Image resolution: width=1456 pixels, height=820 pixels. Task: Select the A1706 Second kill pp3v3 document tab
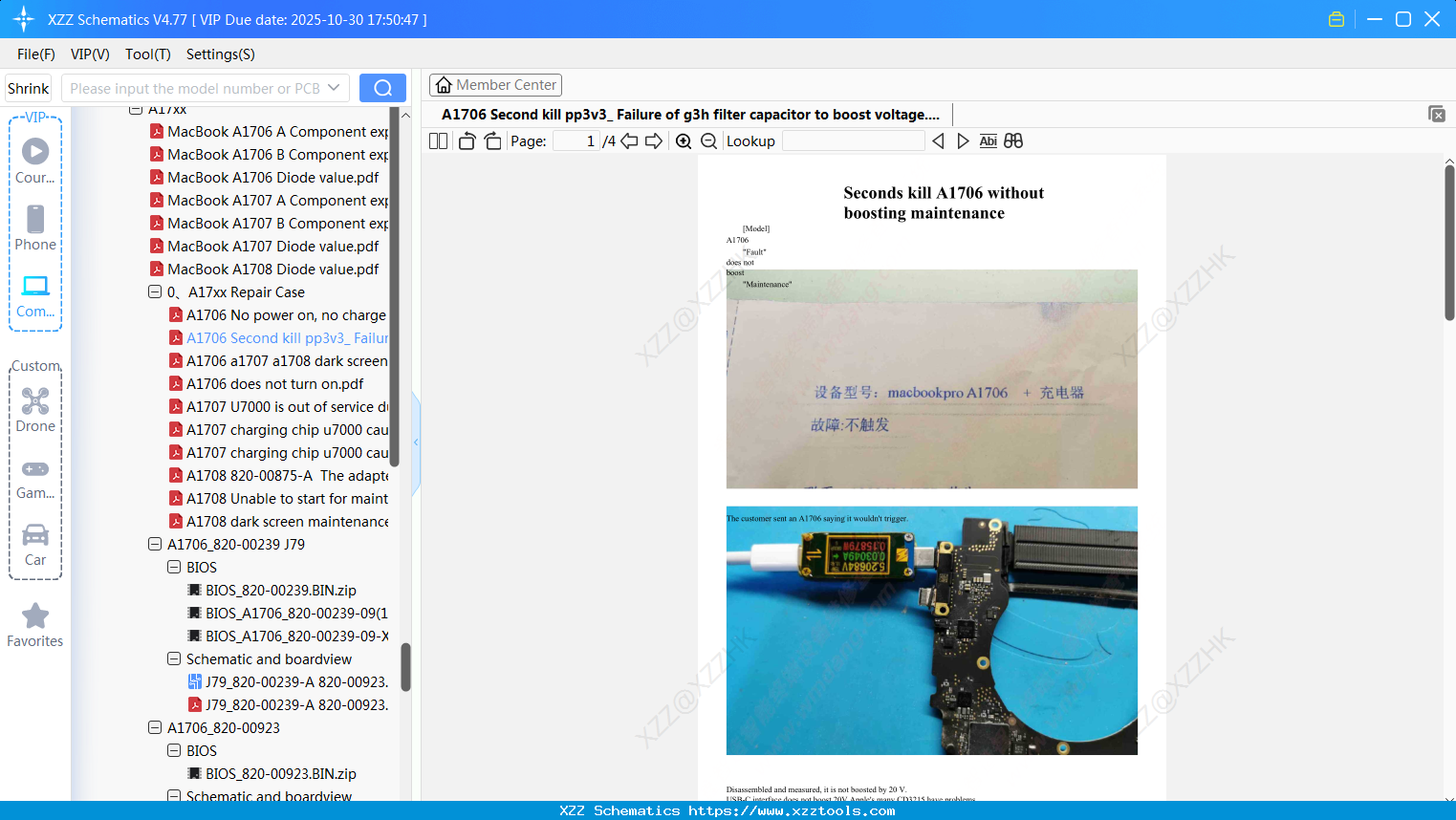690,115
